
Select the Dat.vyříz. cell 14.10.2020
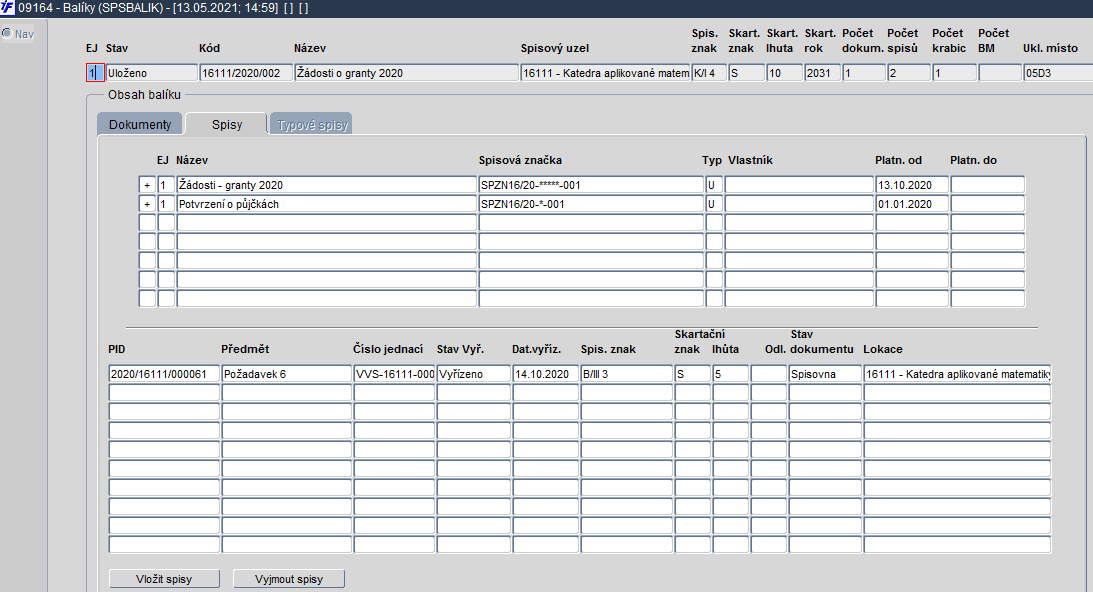point(545,374)
